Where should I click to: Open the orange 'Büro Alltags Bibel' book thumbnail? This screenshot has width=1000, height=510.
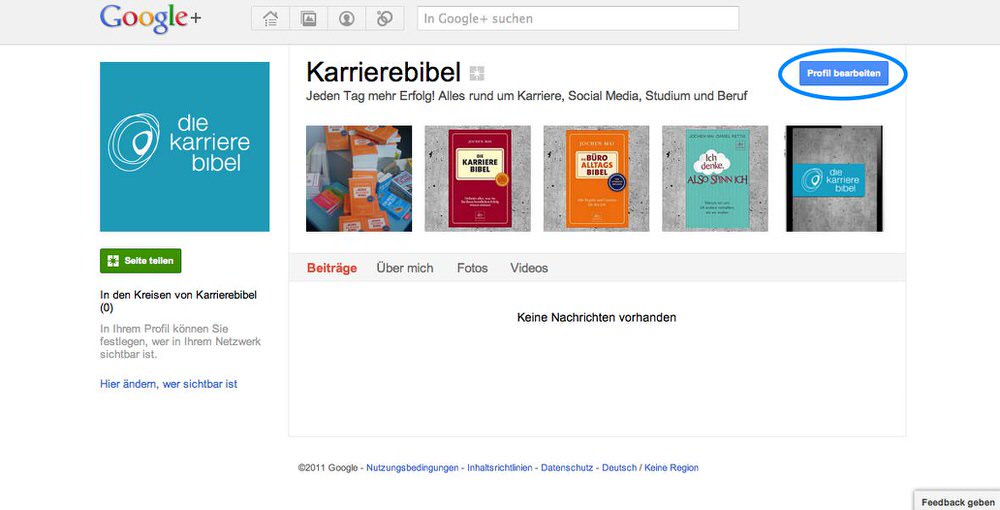596,178
